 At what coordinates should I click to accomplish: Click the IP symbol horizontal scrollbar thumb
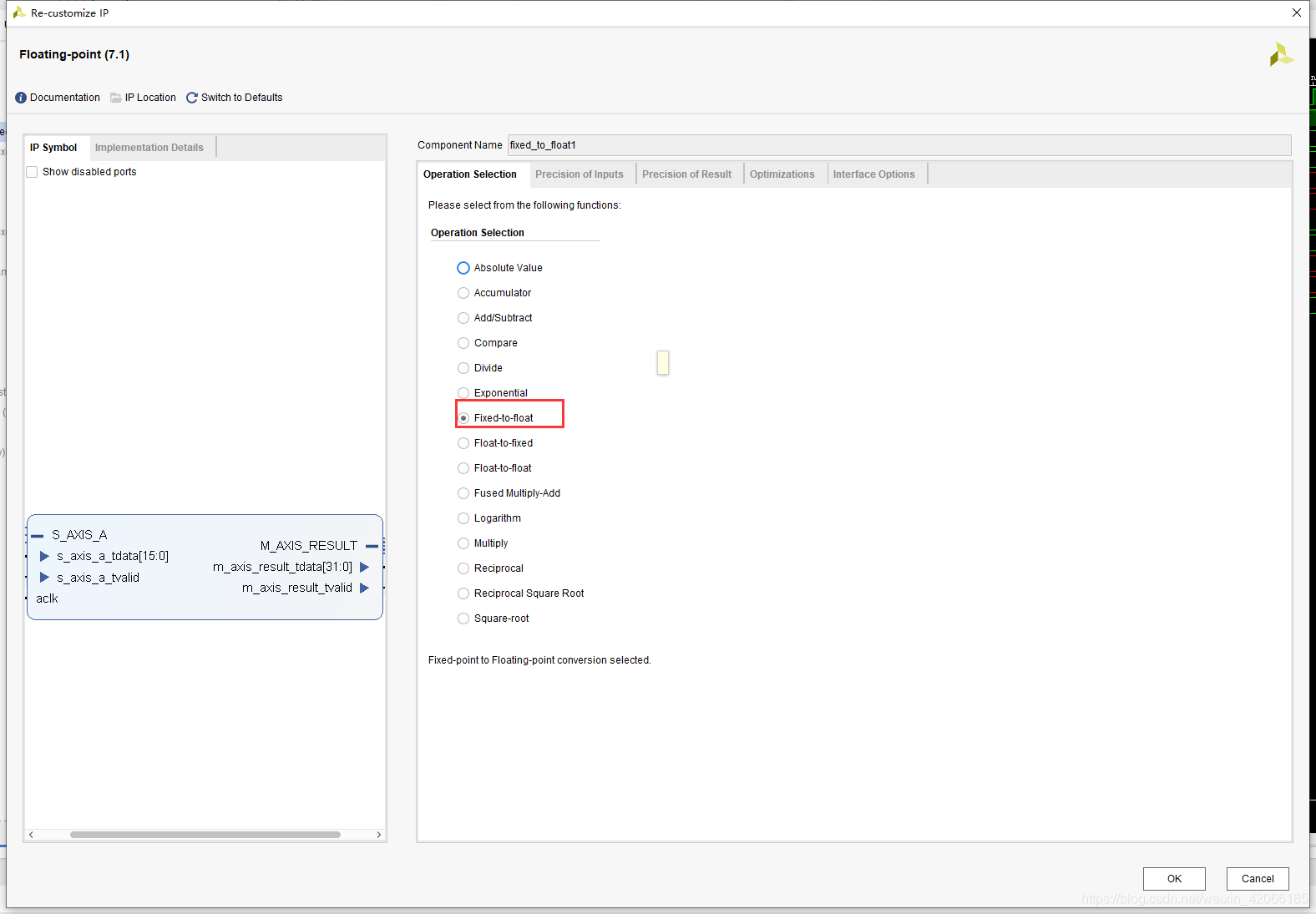pyautogui.click(x=205, y=835)
